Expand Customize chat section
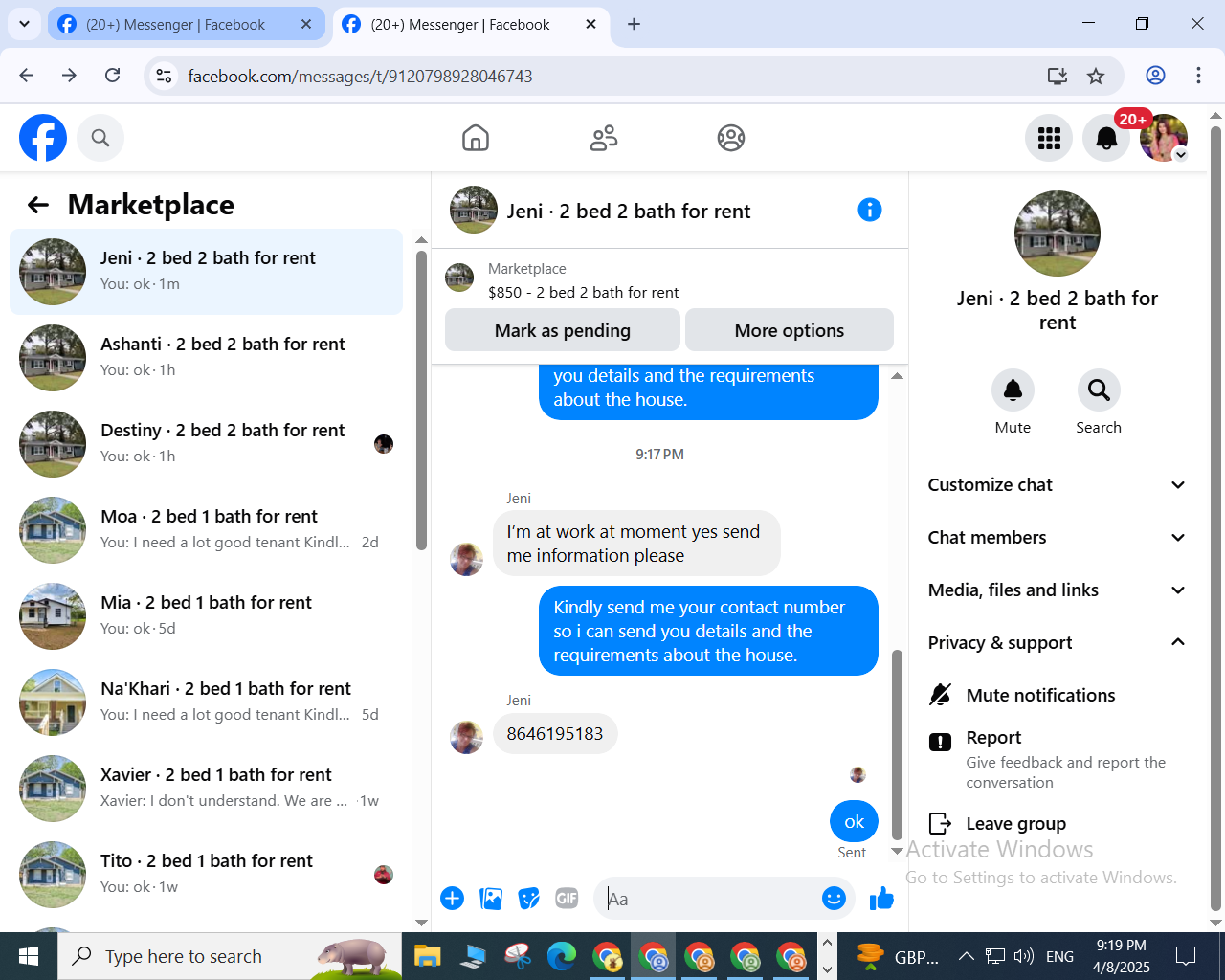Viewport: 1225px width, 980px height. pos(1058,485)
